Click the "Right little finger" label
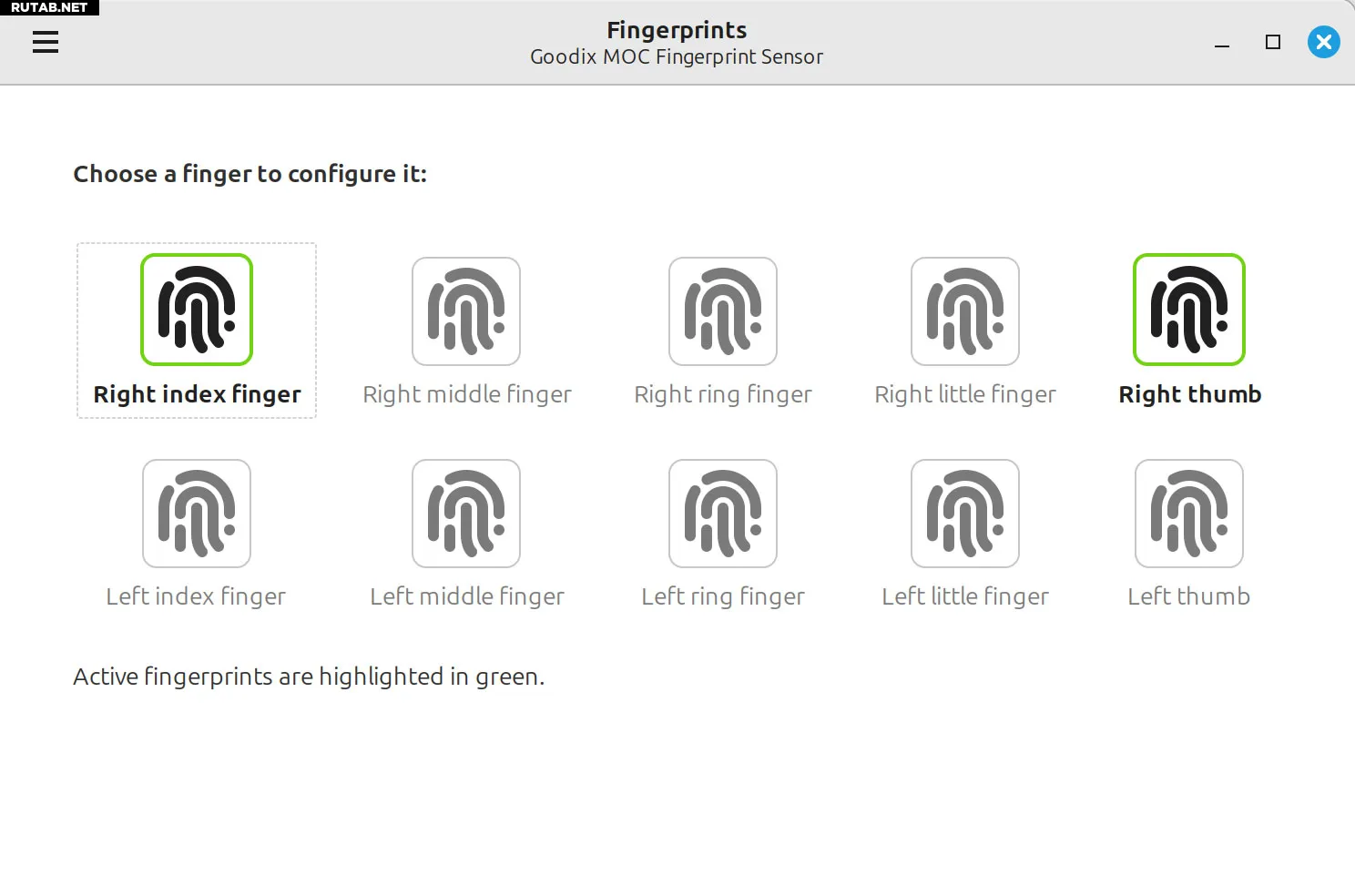This screenshot has height=896, width=1355. pos(965,394)
